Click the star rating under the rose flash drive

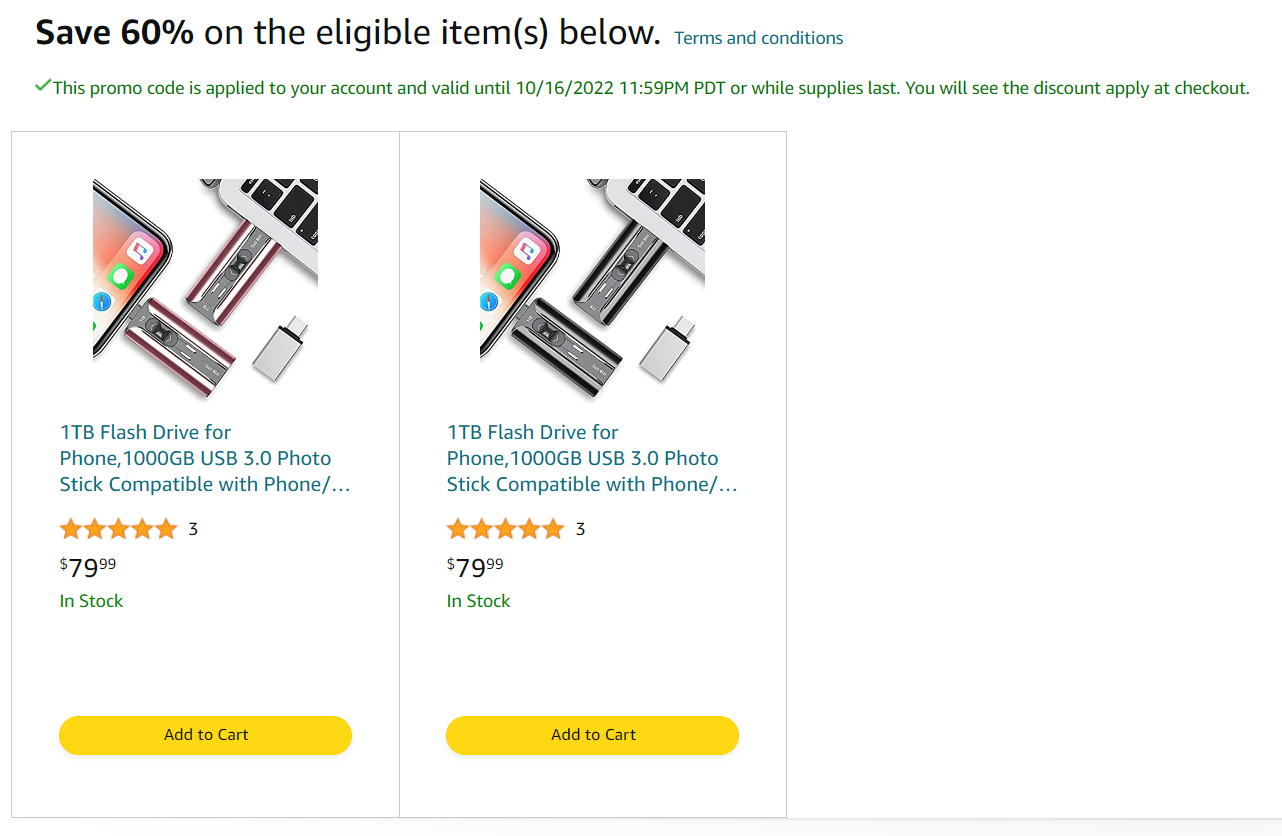click(x=118, y=529)
